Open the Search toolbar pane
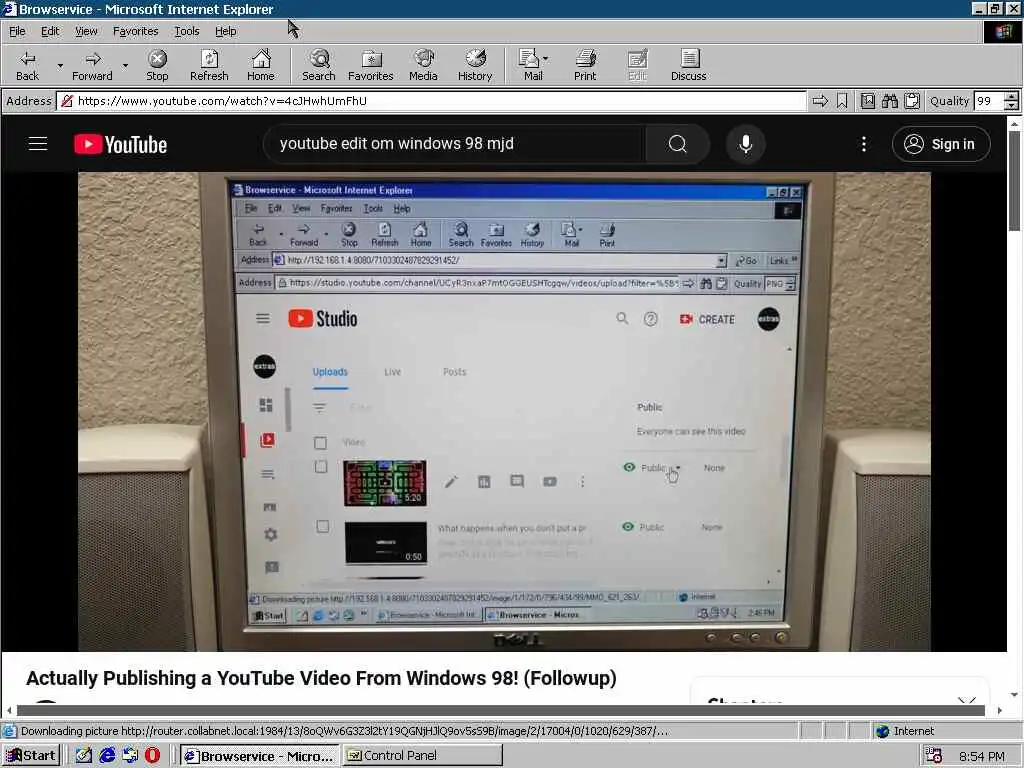 pos(319,65)
